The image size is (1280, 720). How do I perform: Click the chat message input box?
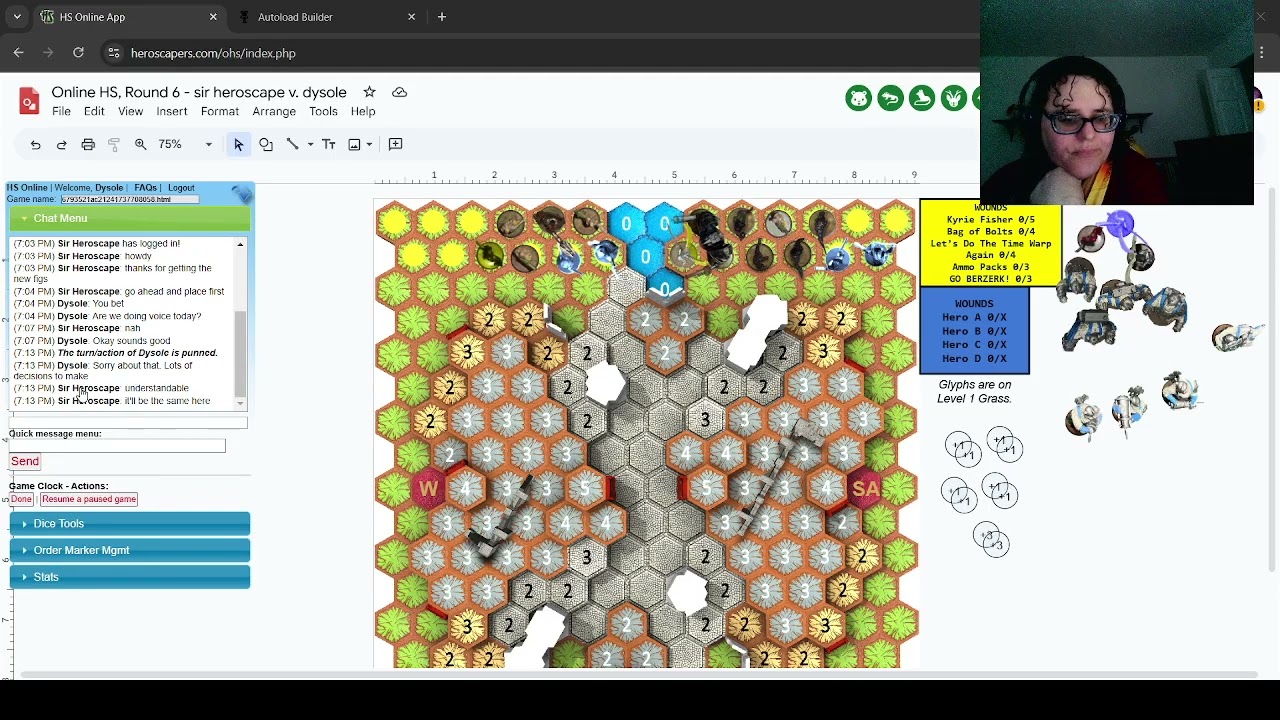128,422
